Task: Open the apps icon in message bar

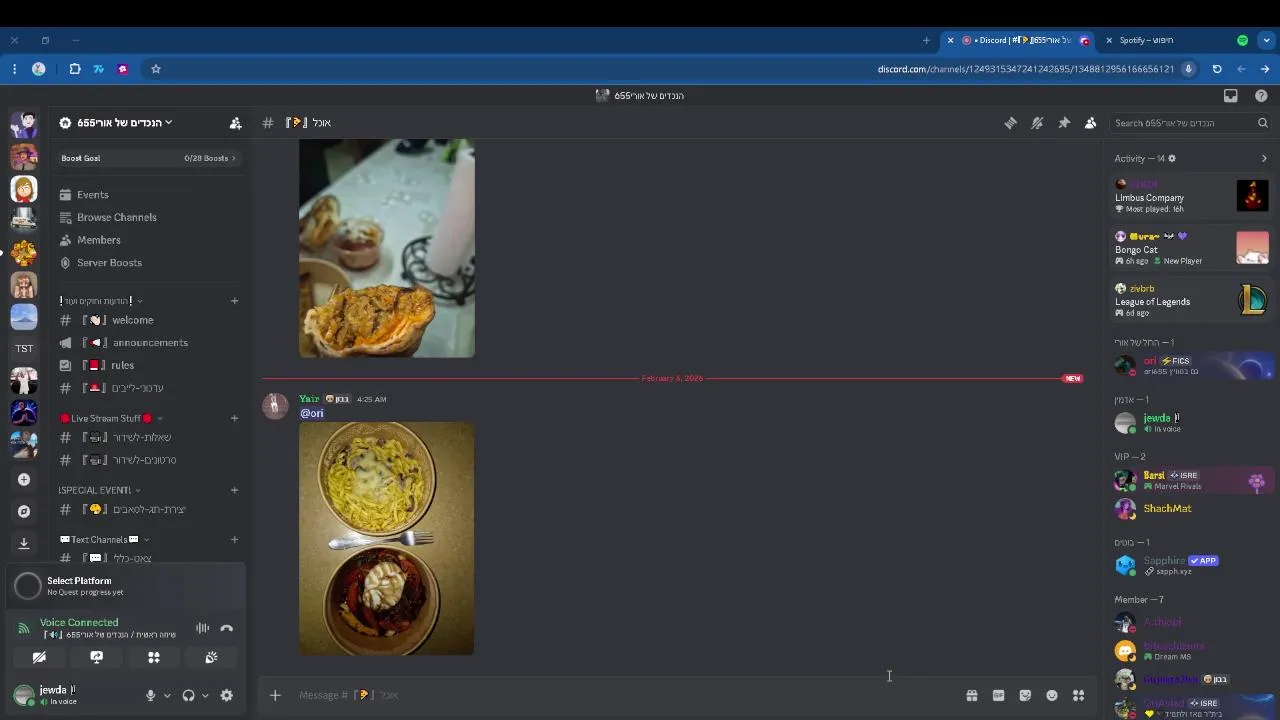Action: pos(1078,695)
